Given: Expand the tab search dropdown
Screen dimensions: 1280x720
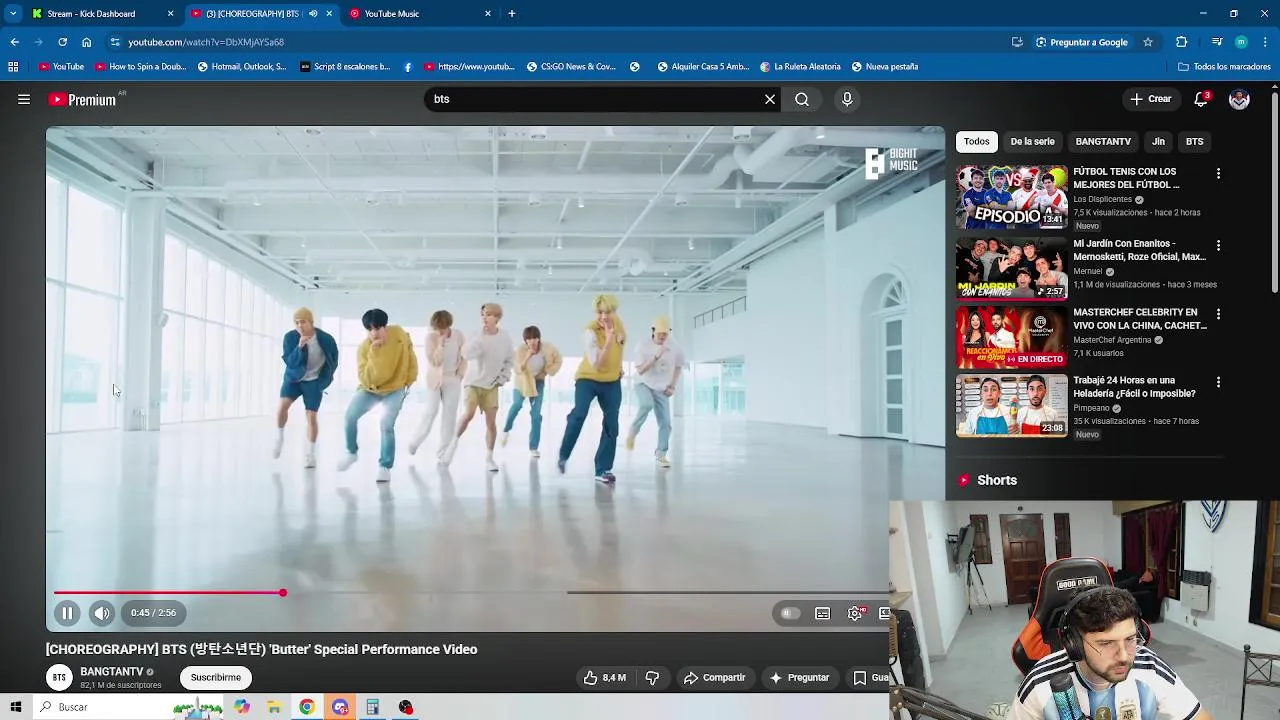Looking at the screenshot, I should click(13, 14).
